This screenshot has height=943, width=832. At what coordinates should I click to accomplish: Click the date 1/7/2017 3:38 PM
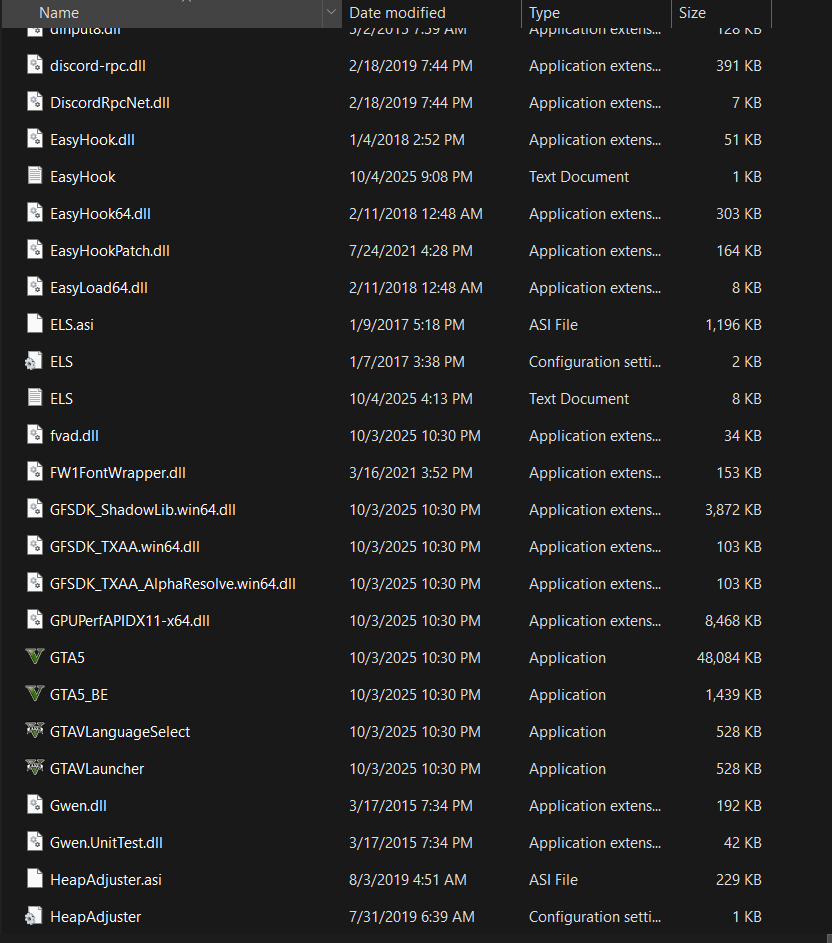coord(407,362)
